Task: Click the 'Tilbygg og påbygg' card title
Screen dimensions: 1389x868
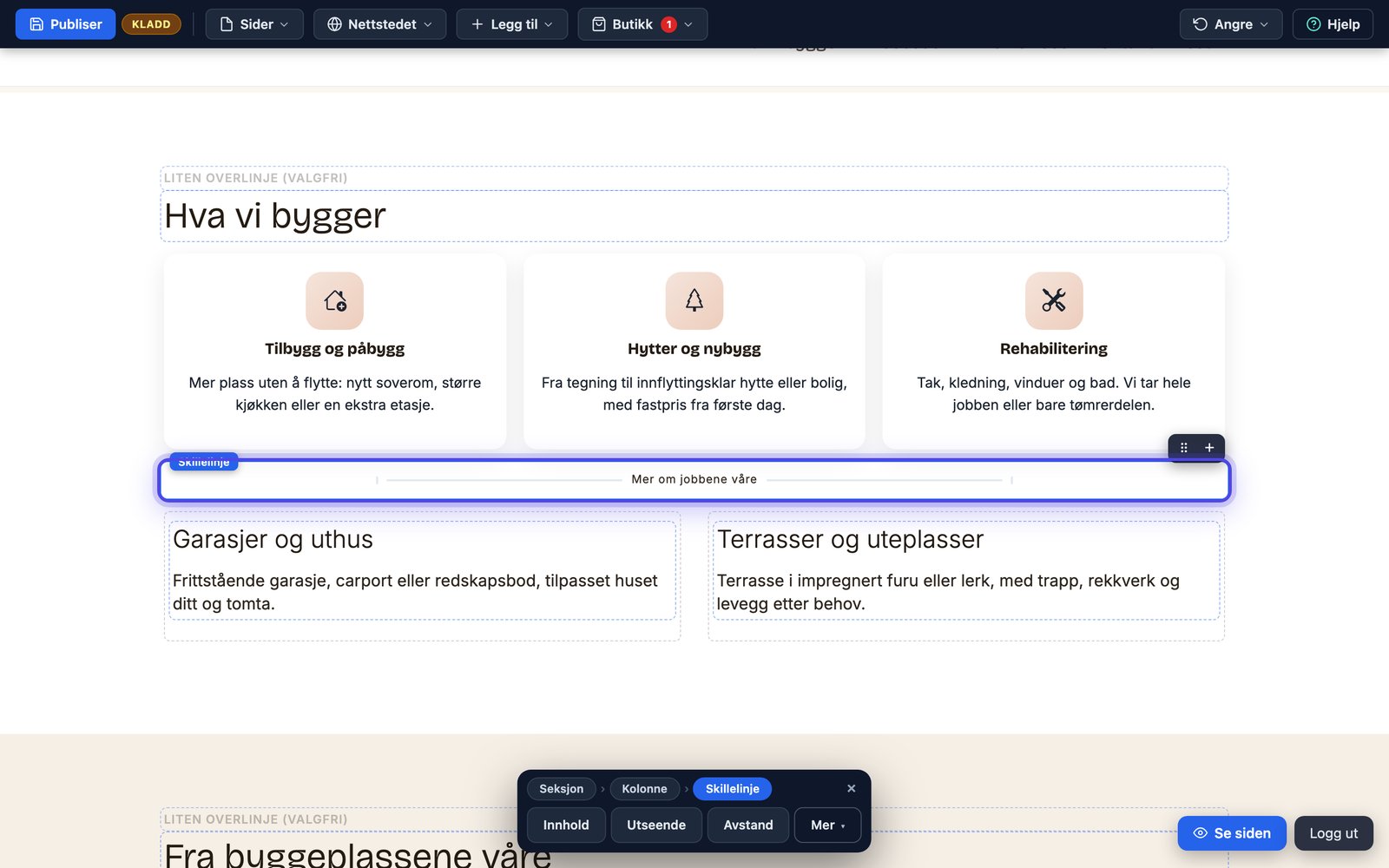Action: (335, 349)
